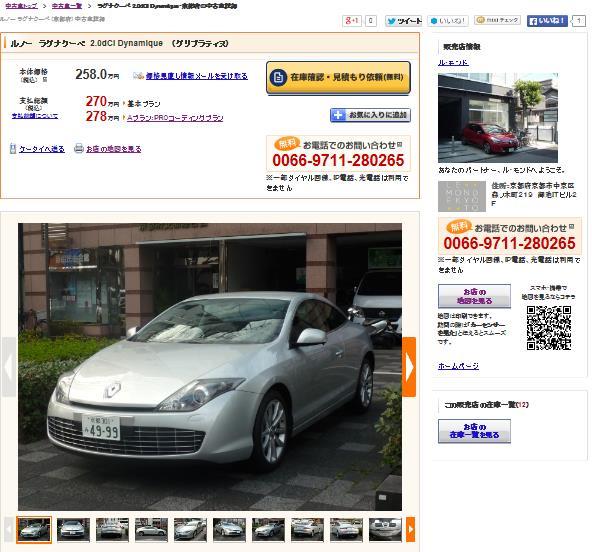Click the Laguna Coupe 2.0dCi Dynamique title
592x552 pixels.
pos(119,43)
